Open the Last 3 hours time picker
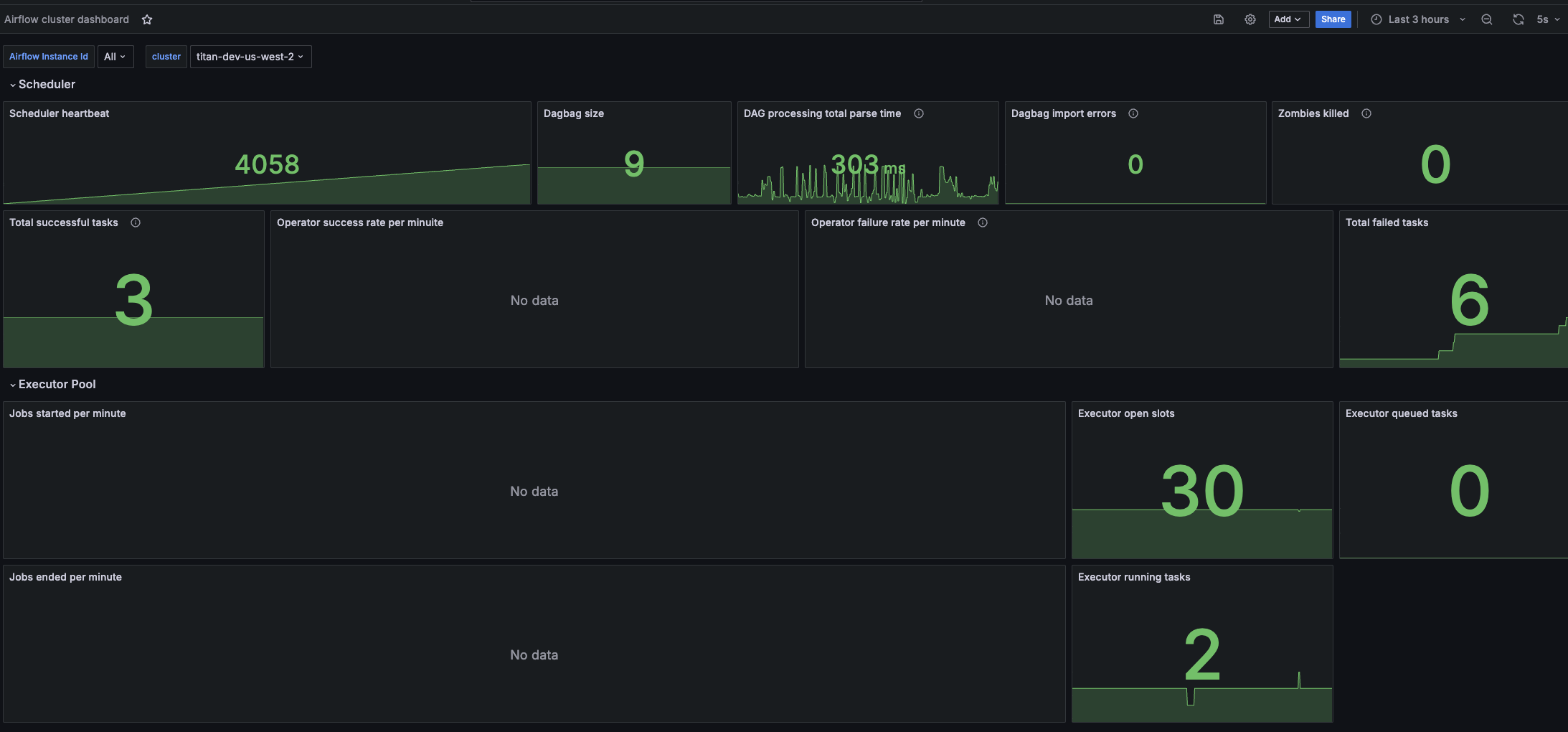The width and height of the screenshot is (1568, 732). 1418,19
